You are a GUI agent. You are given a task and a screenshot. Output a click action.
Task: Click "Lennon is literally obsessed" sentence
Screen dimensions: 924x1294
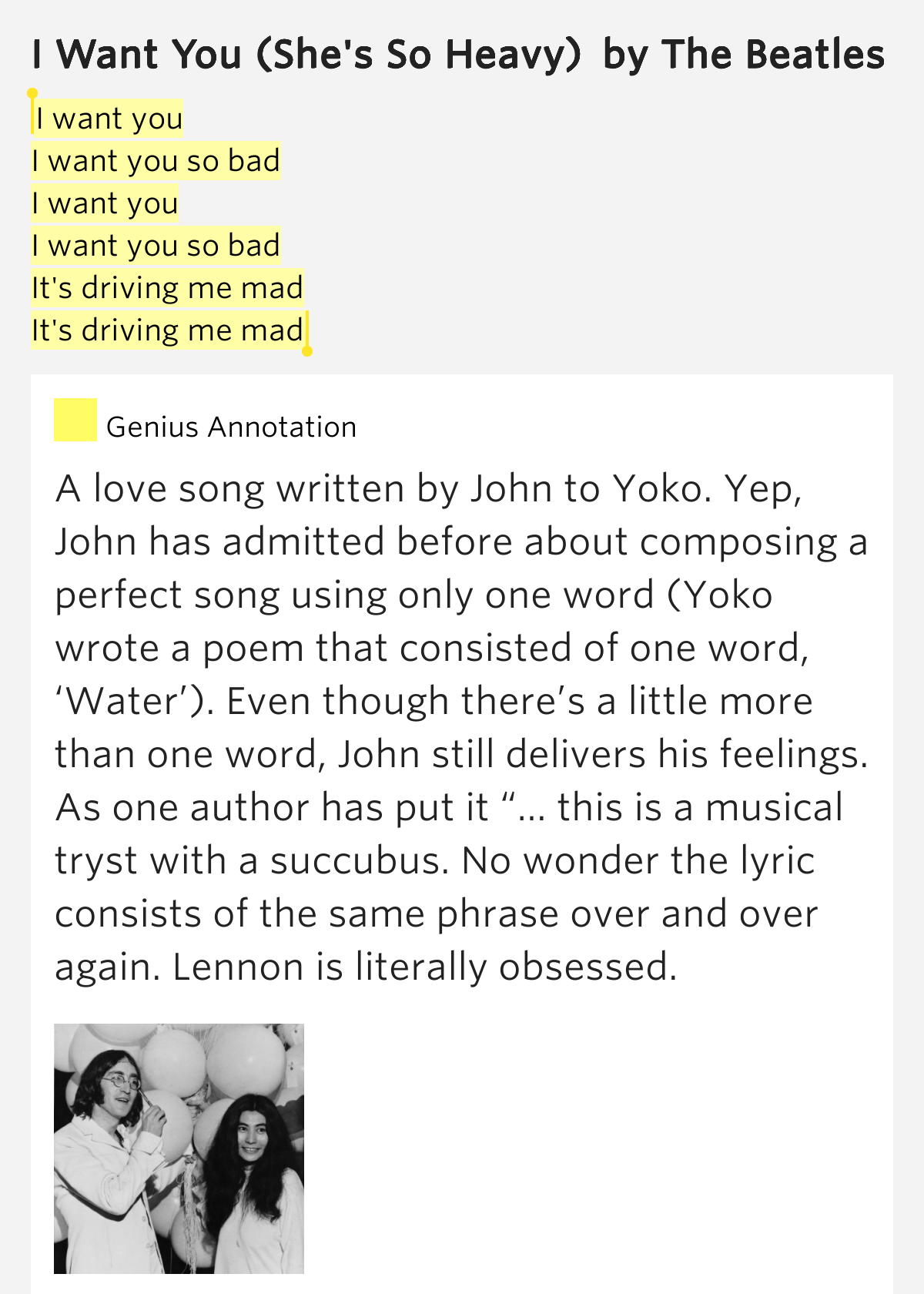pos(425,967)
